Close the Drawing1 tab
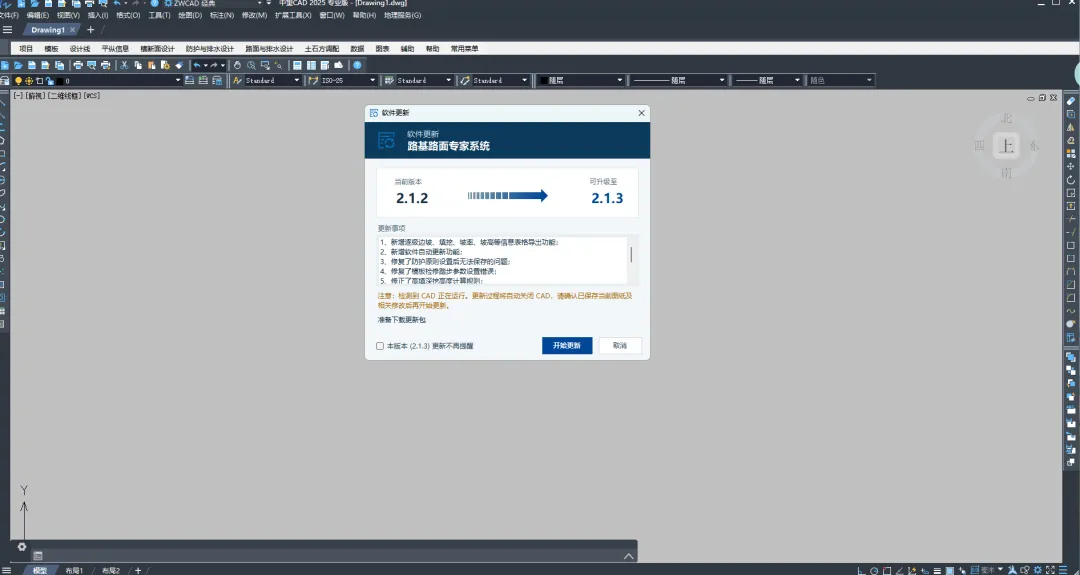 (72, 30)
